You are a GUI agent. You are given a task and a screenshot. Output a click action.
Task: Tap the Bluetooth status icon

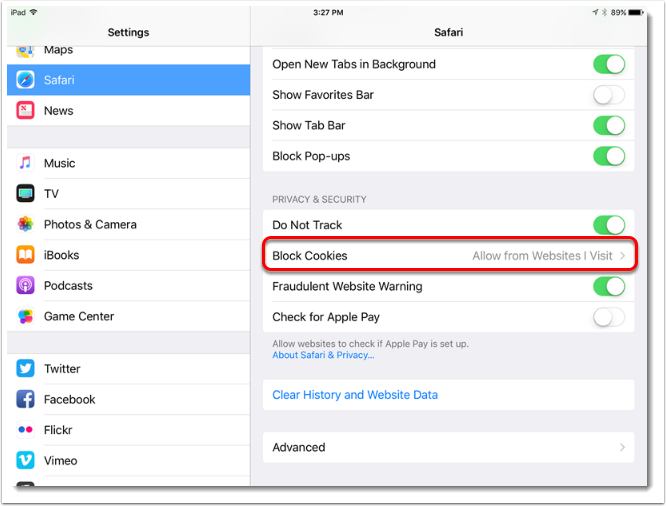(604, 13)
